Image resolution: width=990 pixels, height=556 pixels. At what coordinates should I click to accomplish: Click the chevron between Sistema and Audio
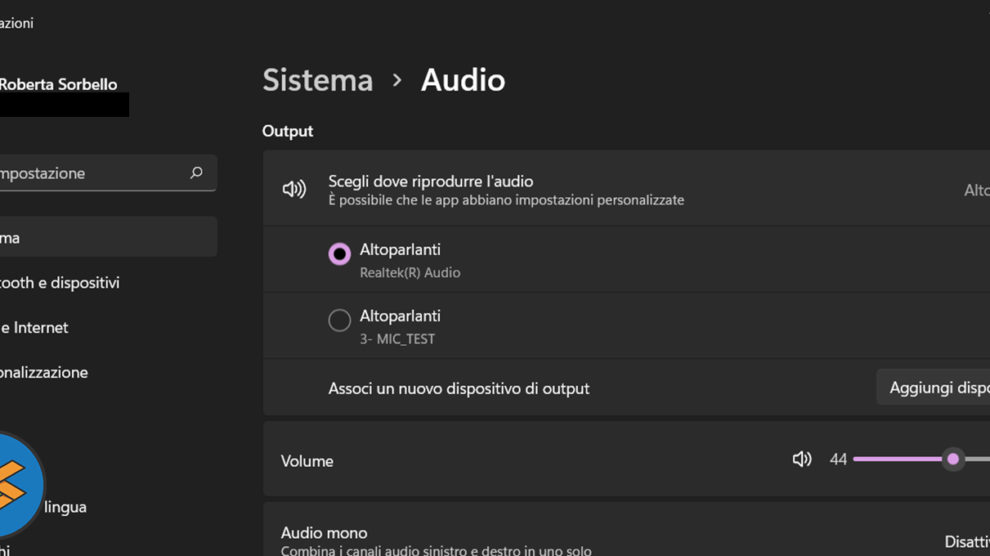[397, 80]
